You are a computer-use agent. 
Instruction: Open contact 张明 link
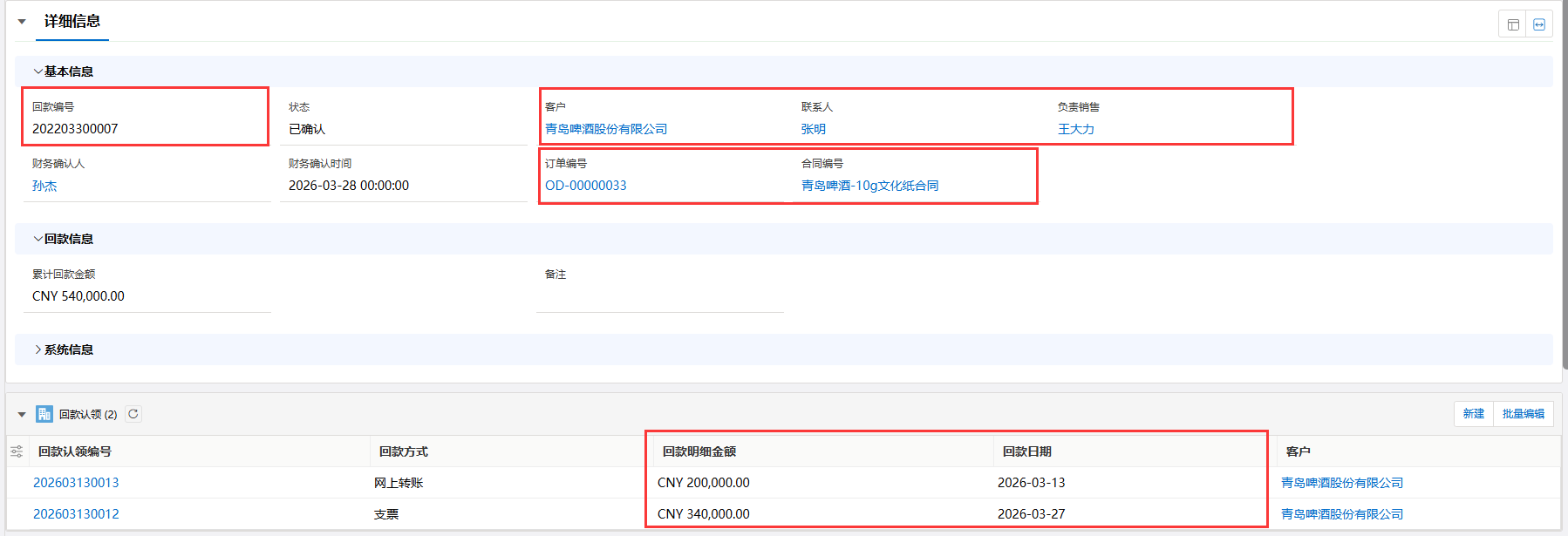tap(813, 129)
